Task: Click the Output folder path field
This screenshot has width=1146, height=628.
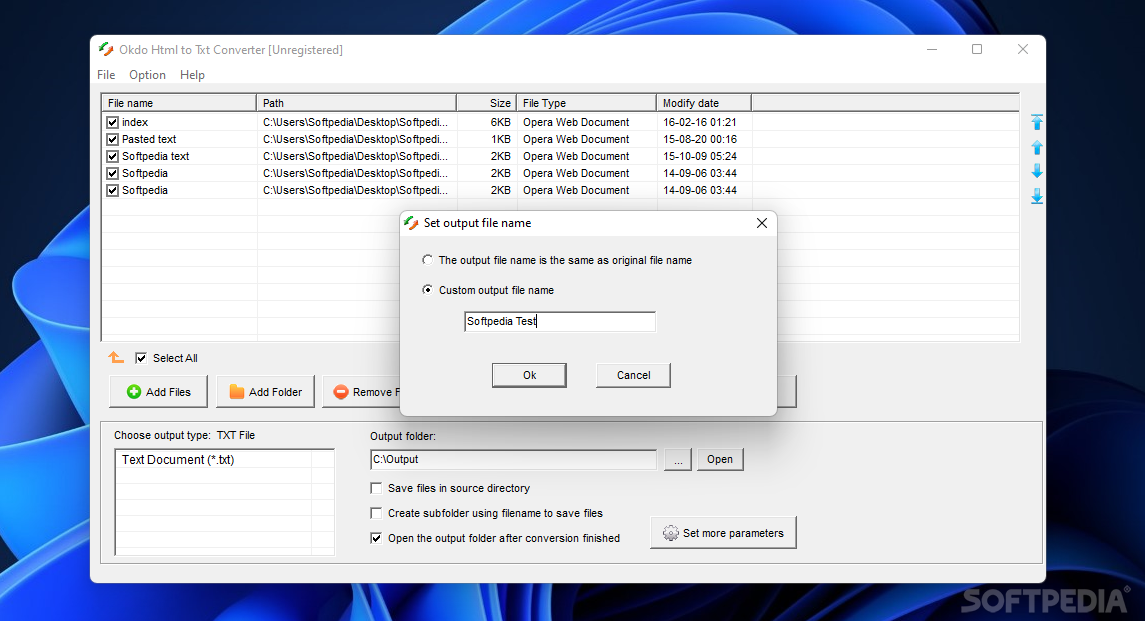Action: 514,459
